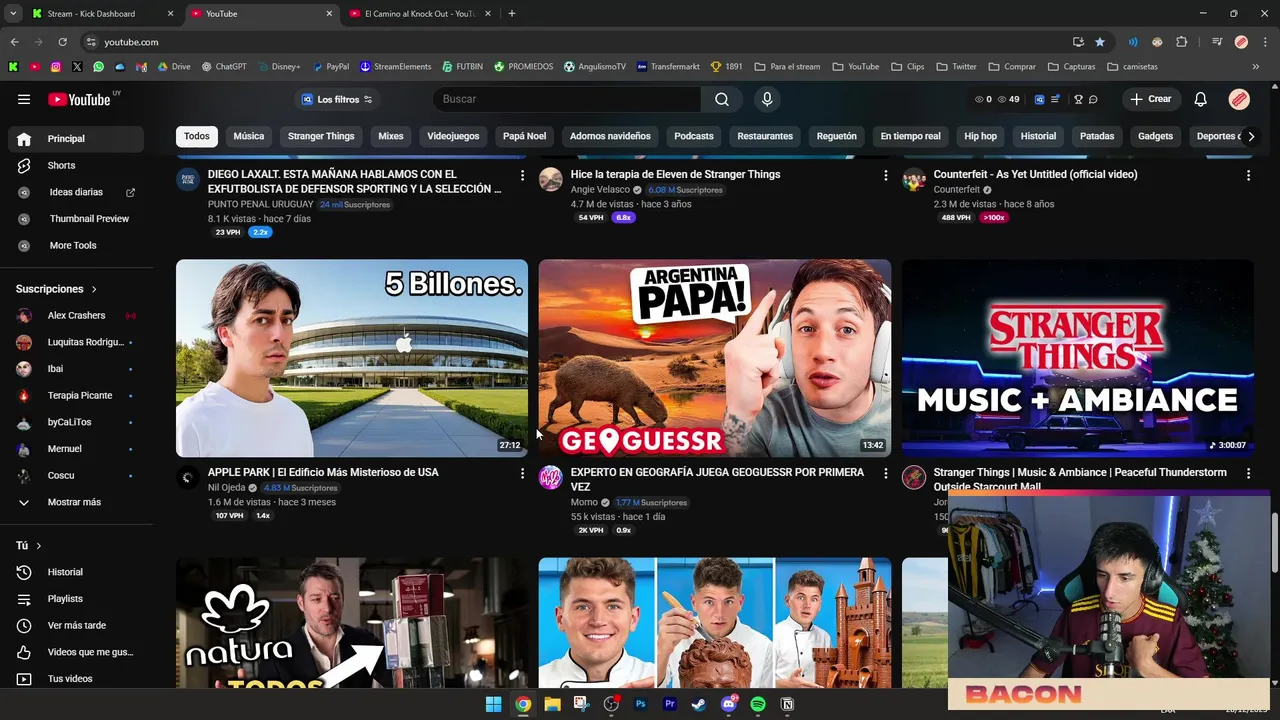
Task: Open options menu for APPLE PARK video
Action: (x=522, y=473)
